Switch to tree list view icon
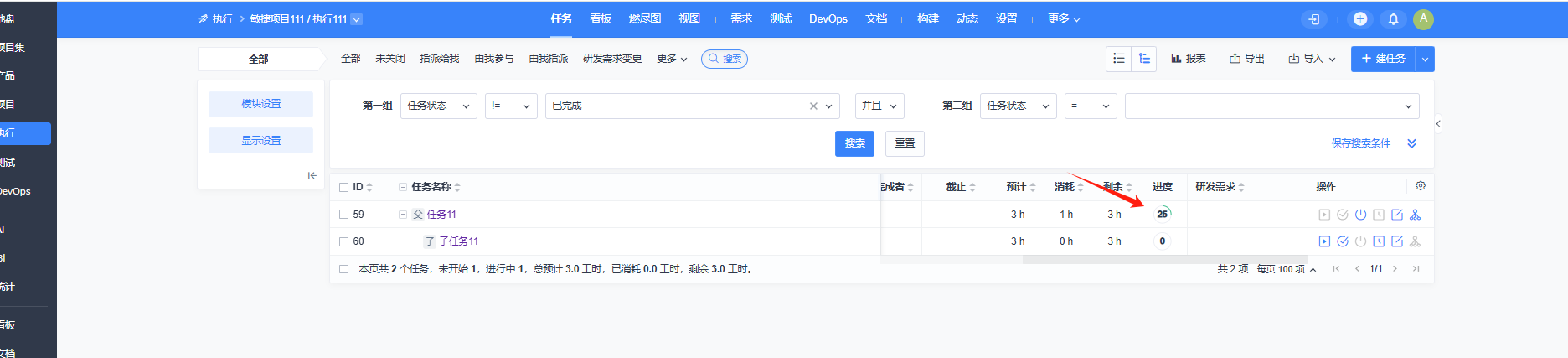Image resolution: width=1568 pixels, height=358 pixels. [1144, 59]
